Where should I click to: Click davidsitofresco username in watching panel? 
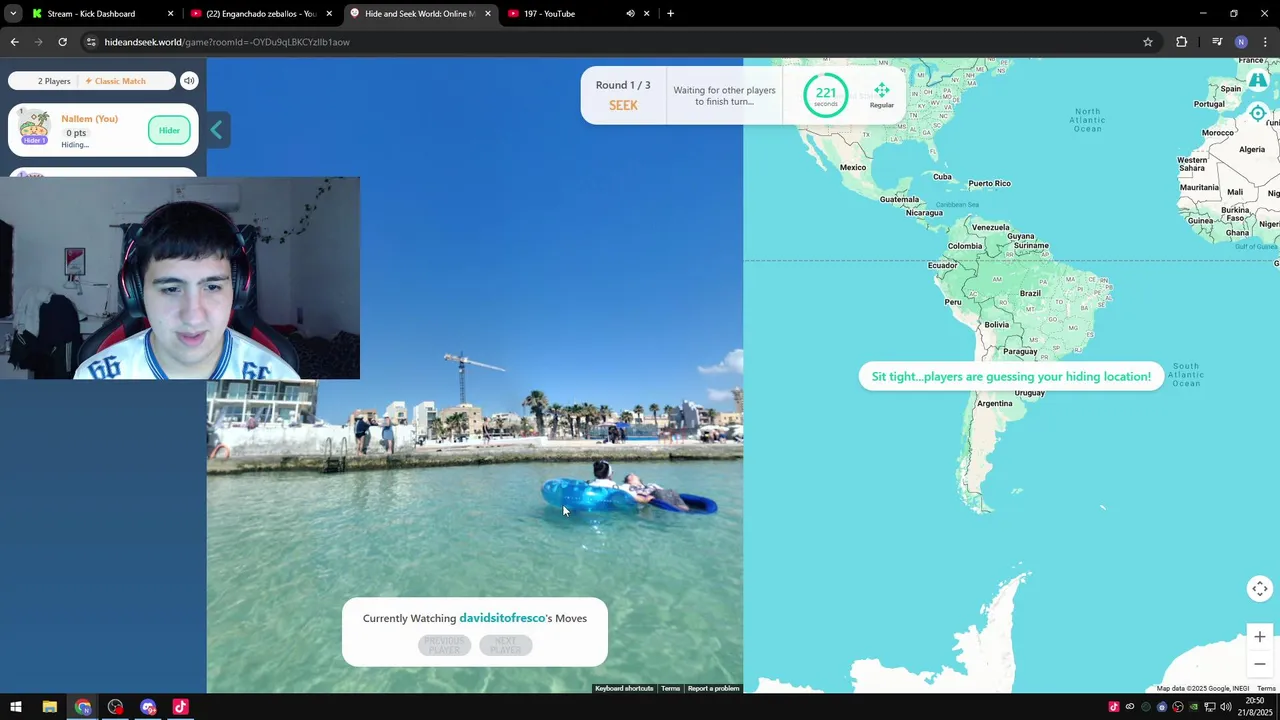click(x=502, y=618)
